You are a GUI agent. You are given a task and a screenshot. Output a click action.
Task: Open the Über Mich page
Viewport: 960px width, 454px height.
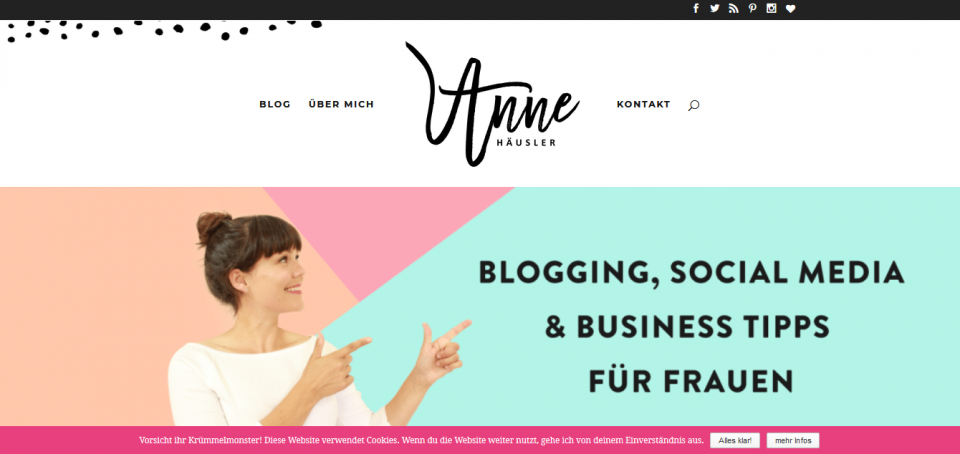coord(341,105)
